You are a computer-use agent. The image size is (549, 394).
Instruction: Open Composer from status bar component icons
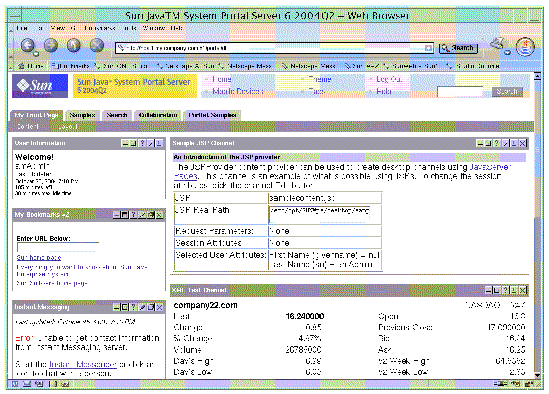(x=39, y=384)
